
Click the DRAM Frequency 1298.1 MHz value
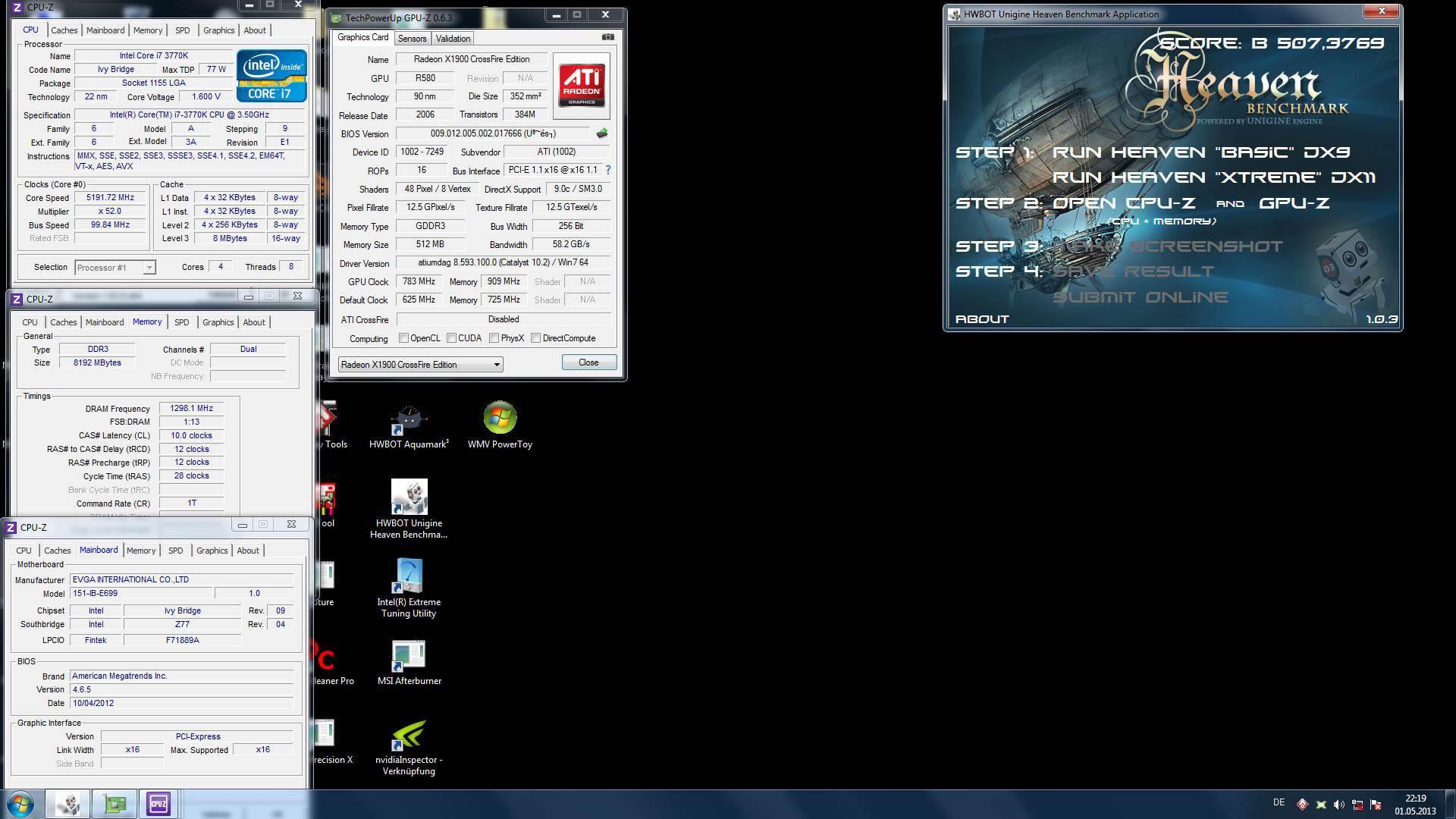coord(191,408)
